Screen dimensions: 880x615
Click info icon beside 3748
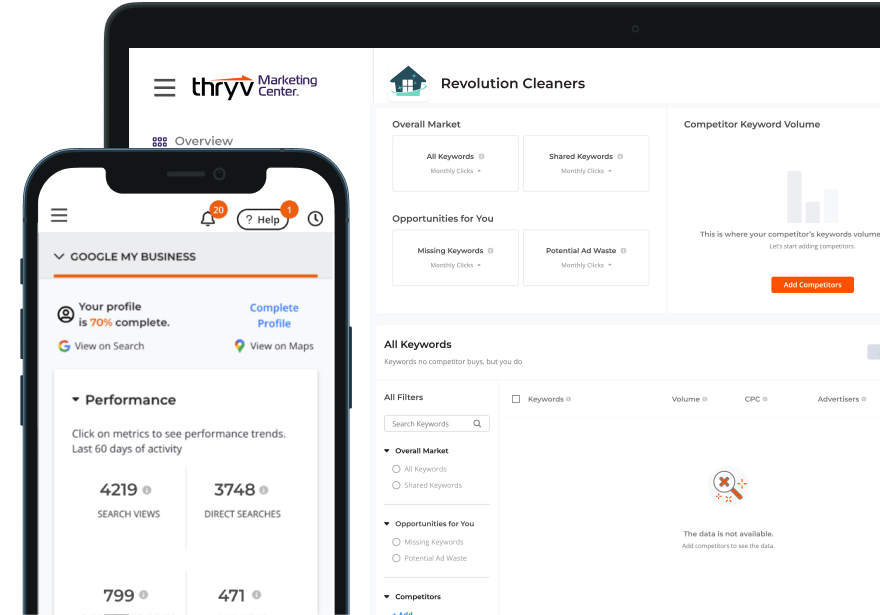point(264,490)
